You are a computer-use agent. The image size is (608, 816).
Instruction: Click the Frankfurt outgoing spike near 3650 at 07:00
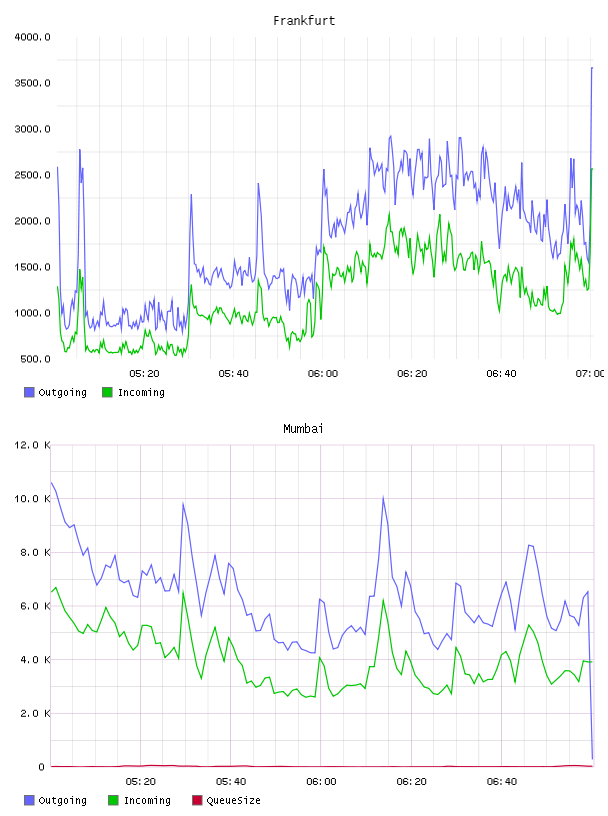pos(592,68)
